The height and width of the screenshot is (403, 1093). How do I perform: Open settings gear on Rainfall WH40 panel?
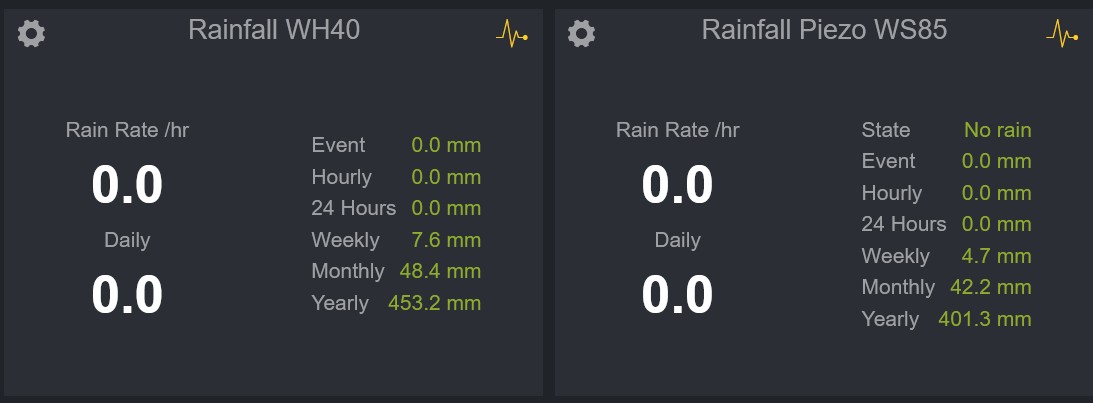[x=32, y=34]
